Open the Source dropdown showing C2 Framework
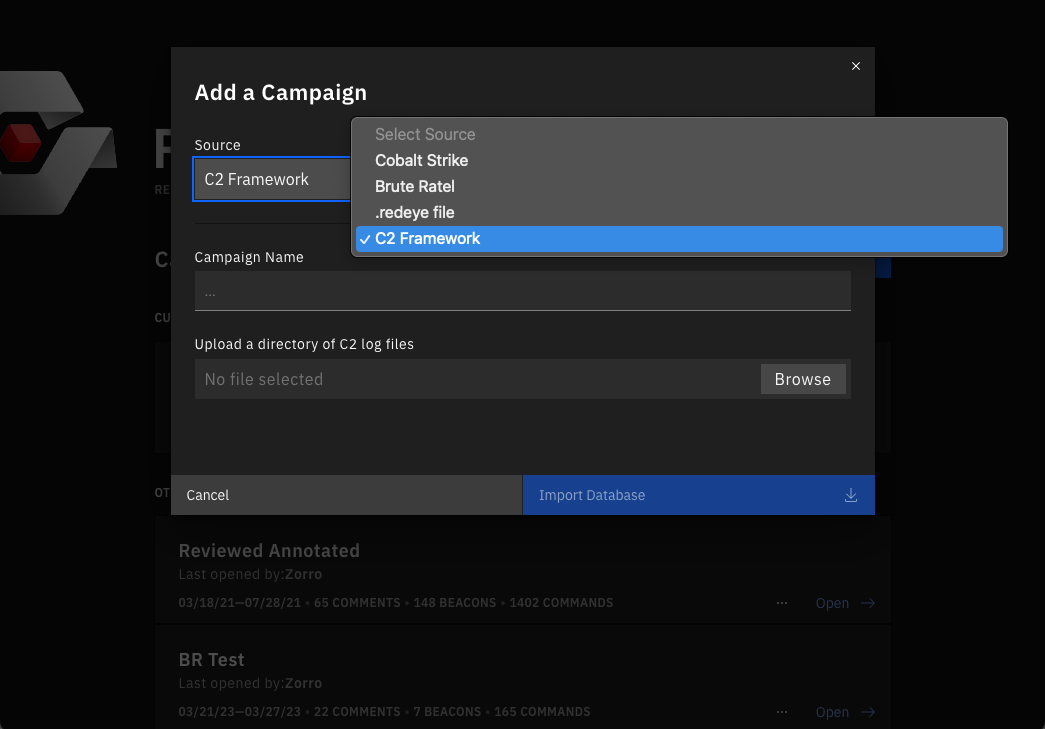Viewport: 1045px width, 729px height. pos(272,179)
